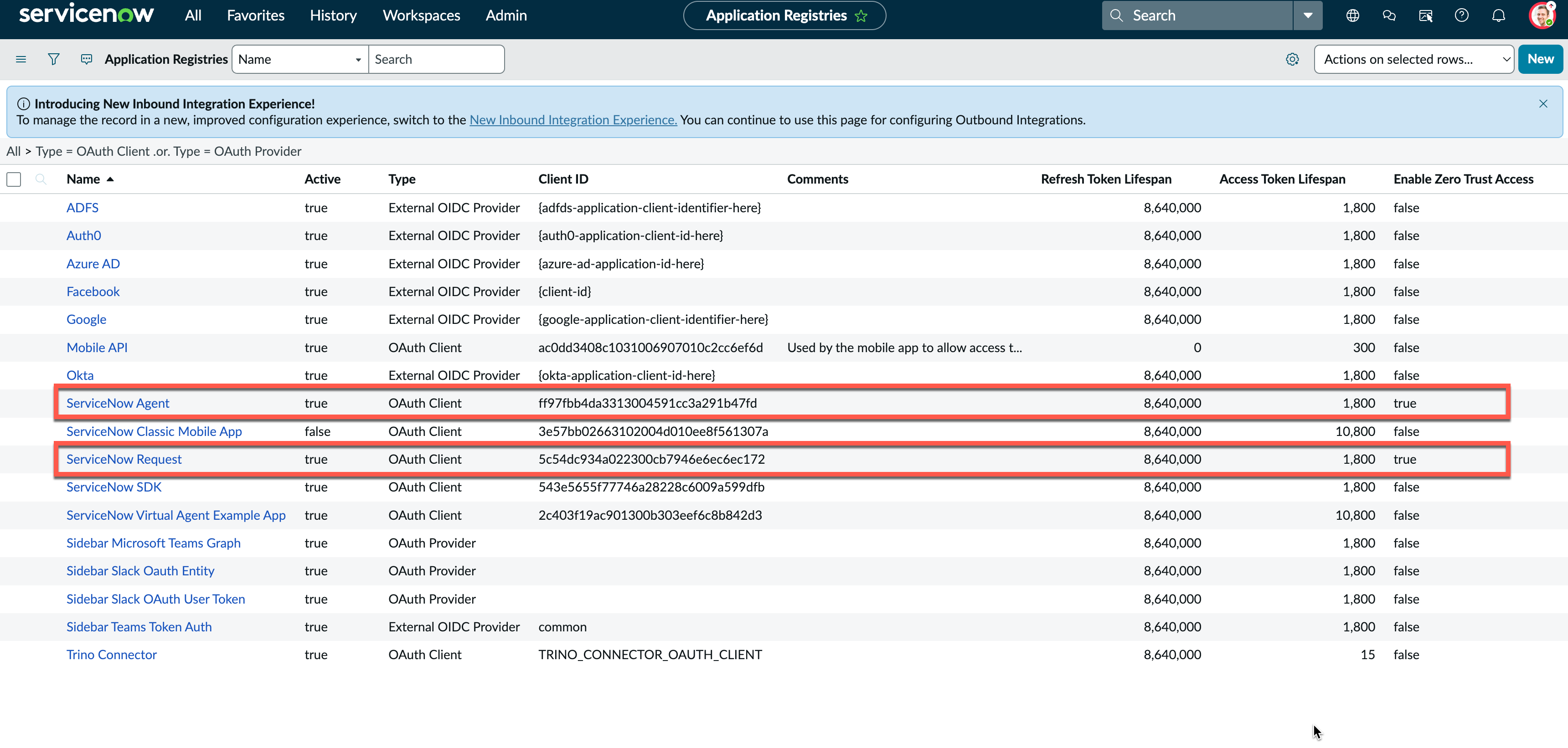Open the list context hamburger menu
Viewport: 1568px width, 748px height.
point(21,59)
